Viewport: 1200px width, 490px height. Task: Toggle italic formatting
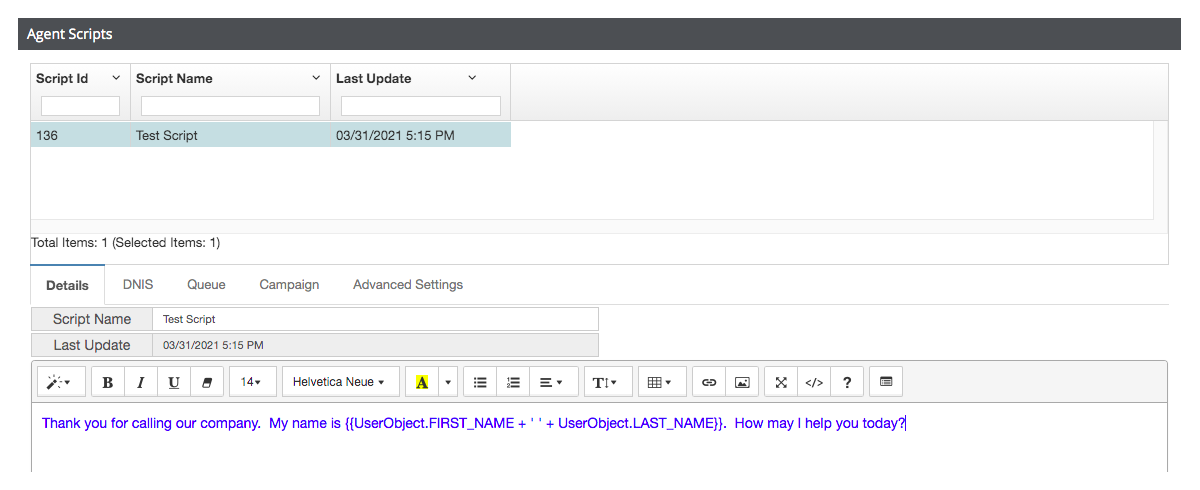141,382
